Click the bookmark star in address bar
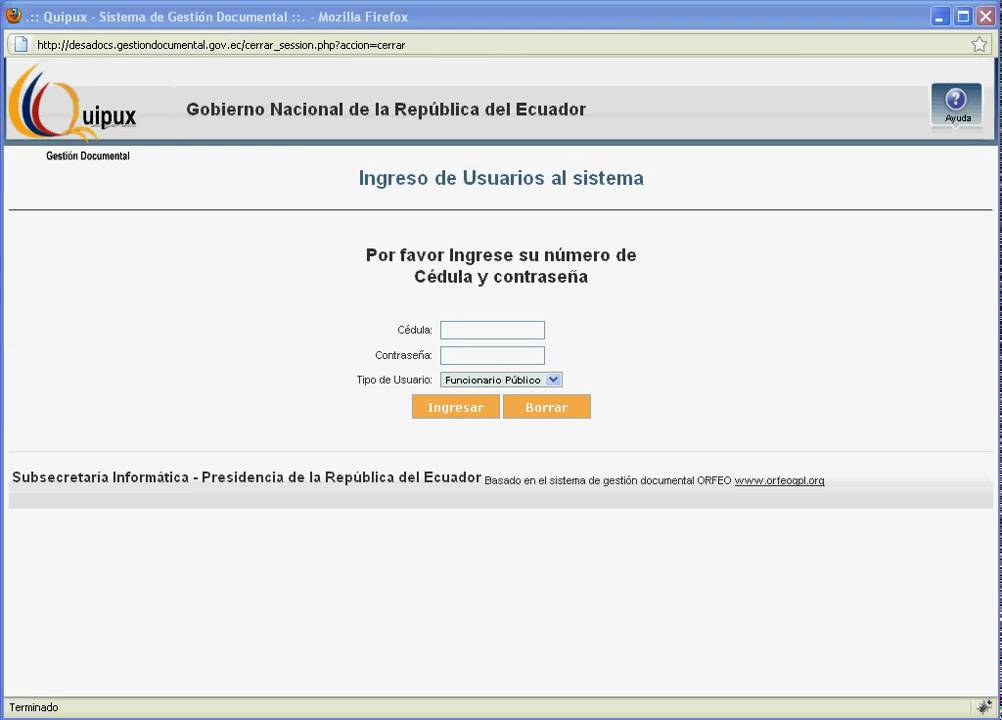Viewport: 1002px width, 720px height. click(x=979, y=44)
